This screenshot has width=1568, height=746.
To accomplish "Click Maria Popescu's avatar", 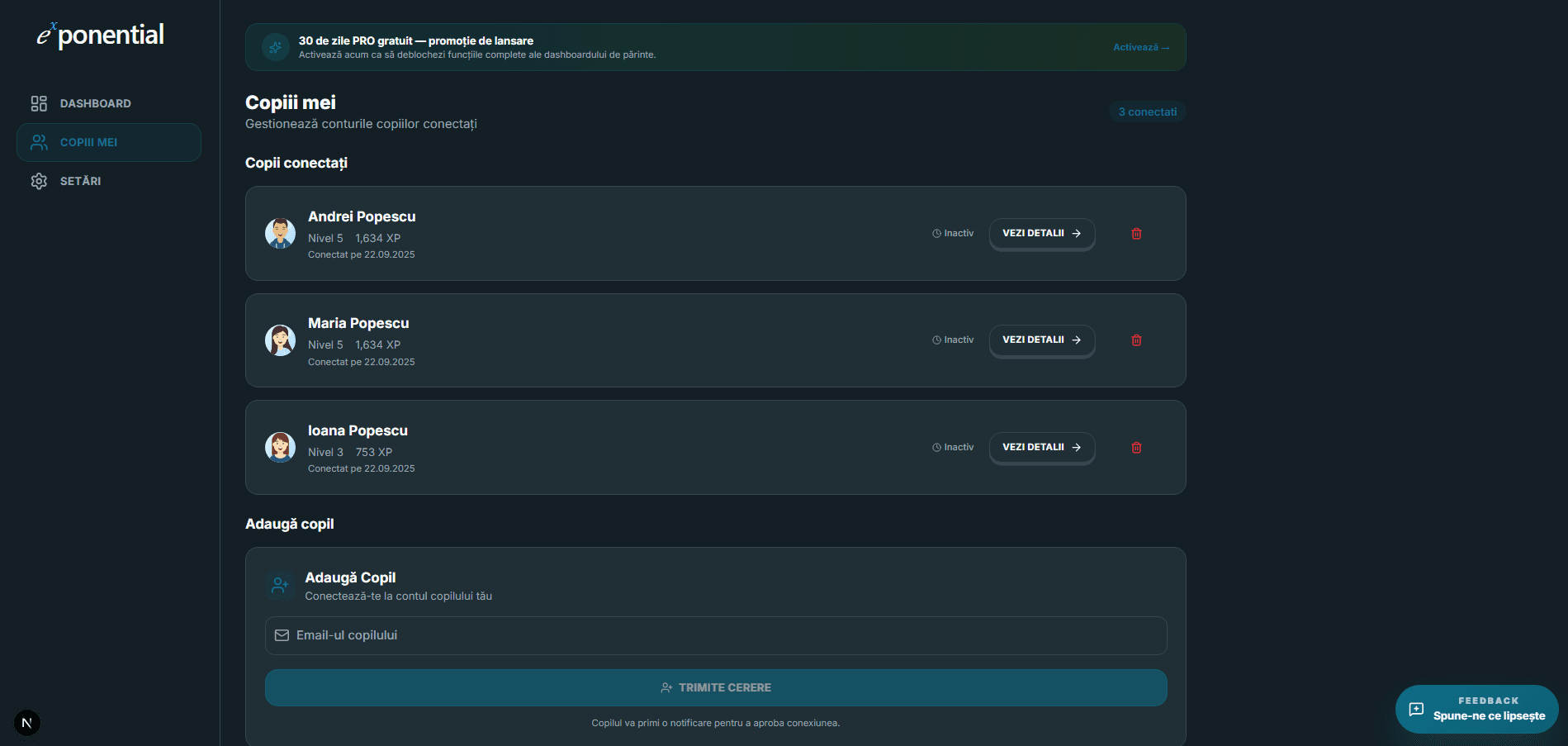I will [280, 340].
